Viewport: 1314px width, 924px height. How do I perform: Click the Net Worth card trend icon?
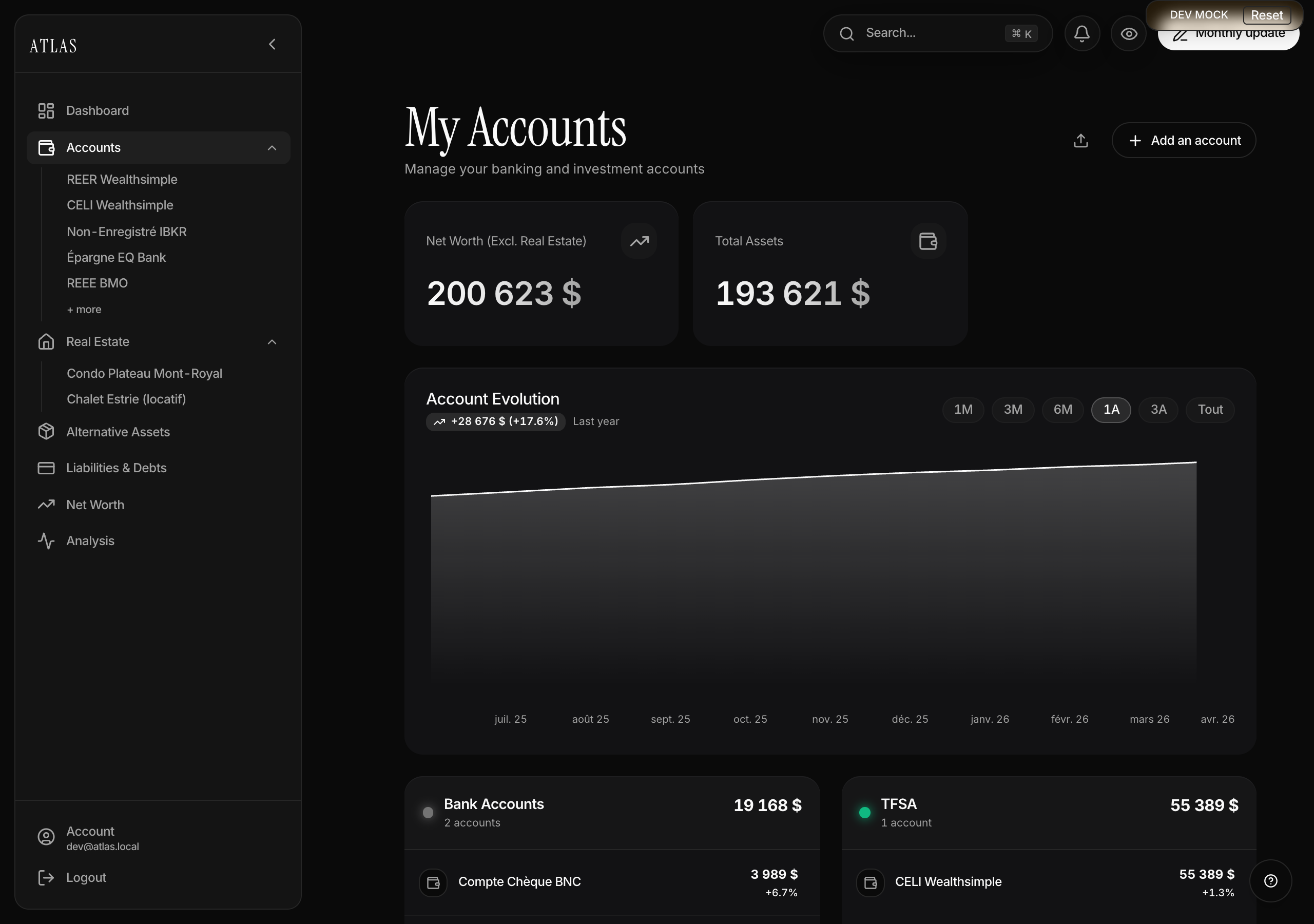pyautogui.click(x=639, y=241)
